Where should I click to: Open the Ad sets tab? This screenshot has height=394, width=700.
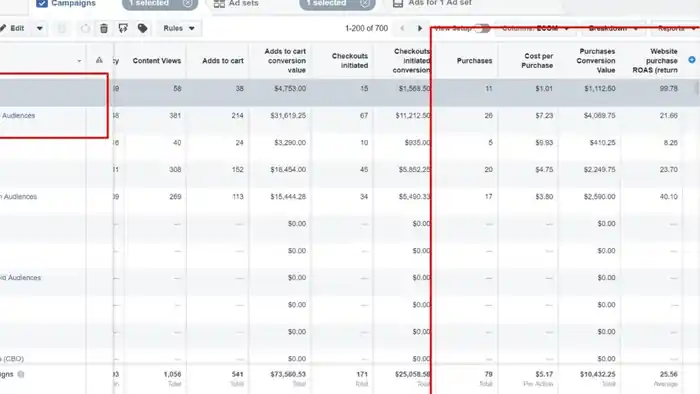[243, 3]
